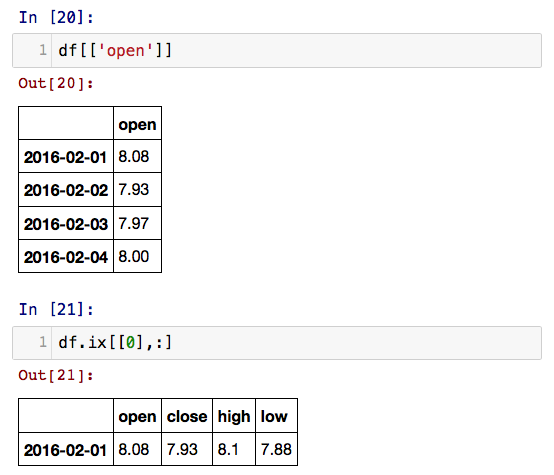554x475 pixels.
Task: Click the 'high' column header
Action: [234, 416]
